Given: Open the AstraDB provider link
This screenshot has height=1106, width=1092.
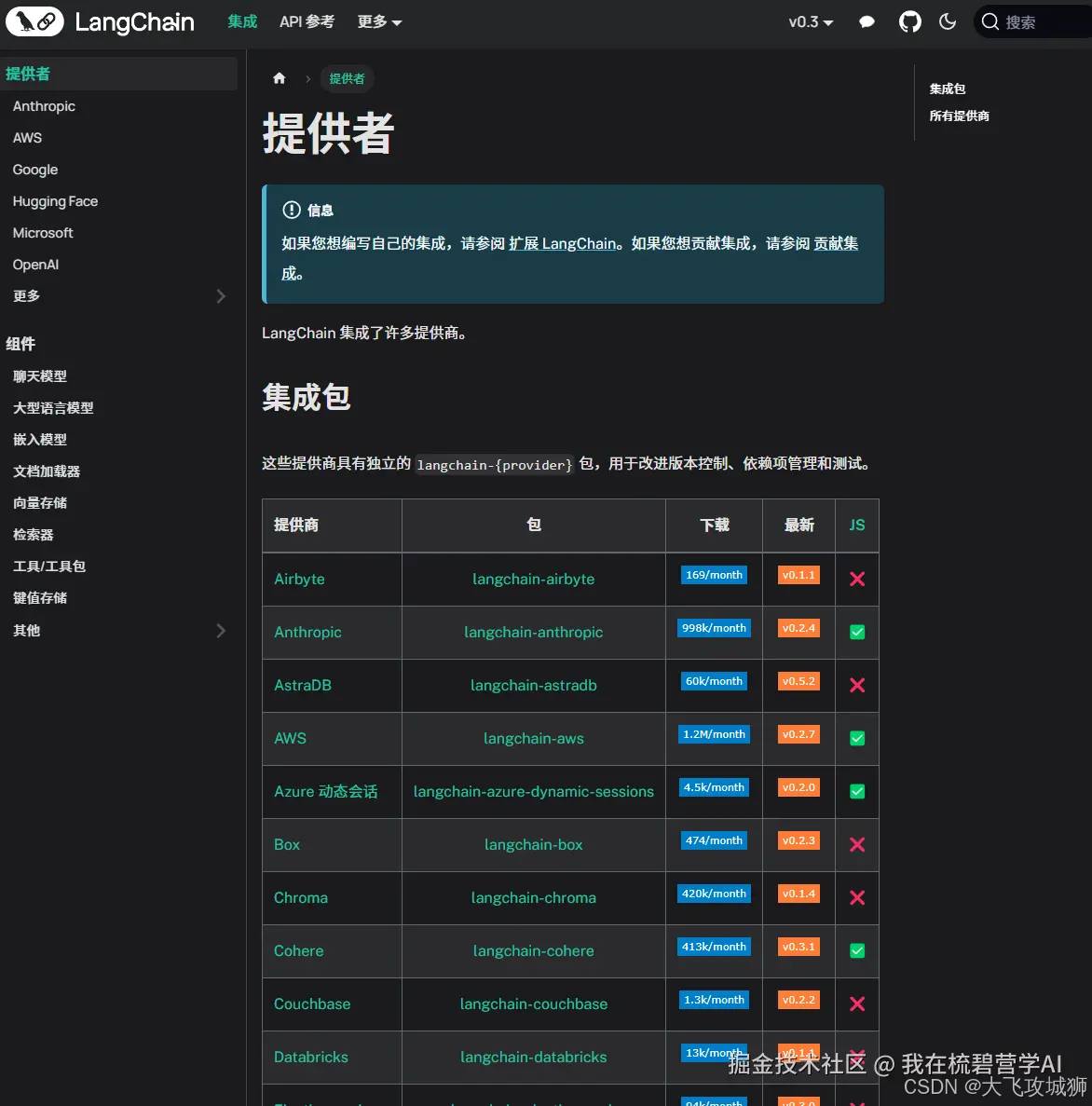Looking at the screenshot, I should [303, 685].
